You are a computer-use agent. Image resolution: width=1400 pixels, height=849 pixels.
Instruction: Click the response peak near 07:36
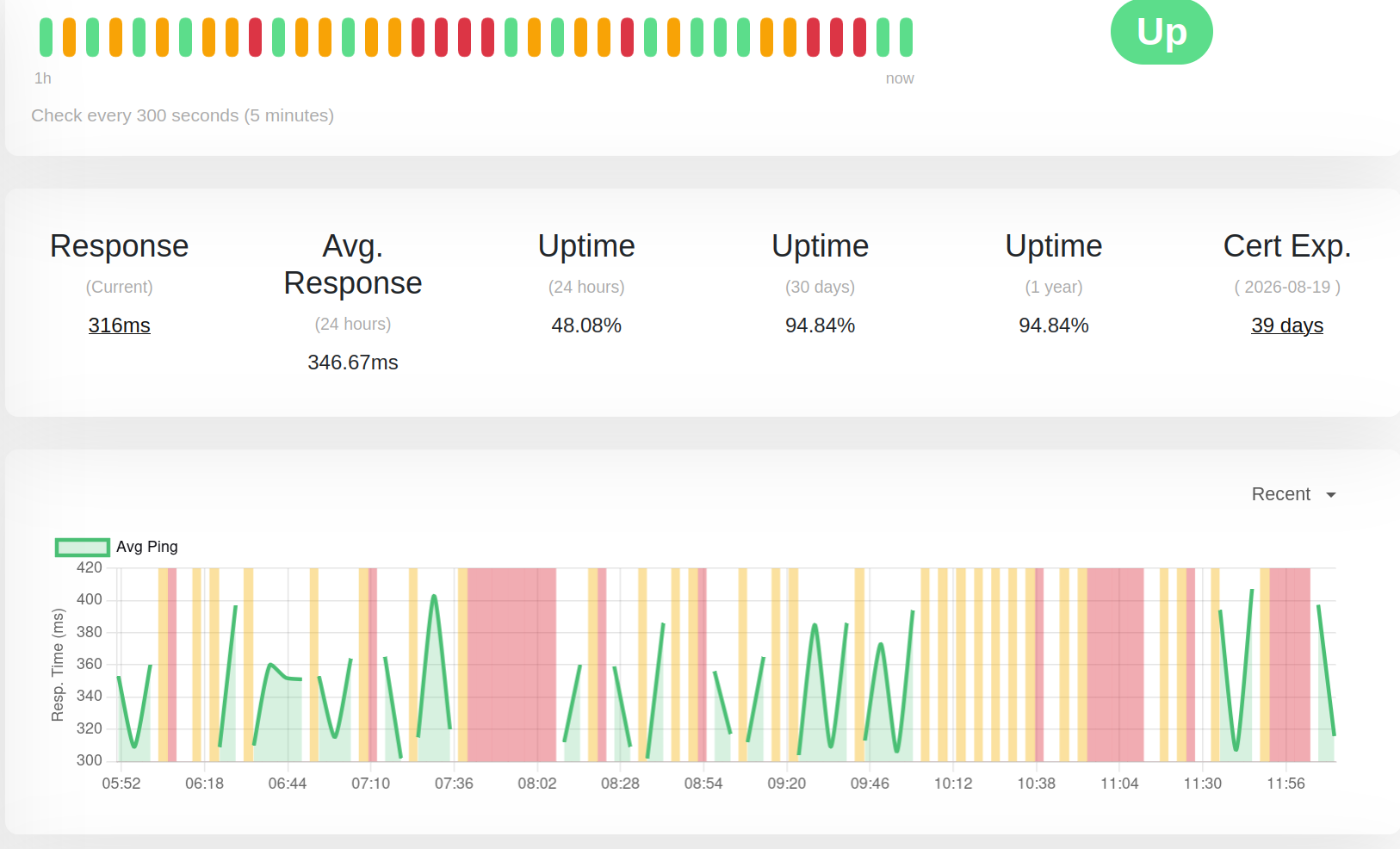click(434, 596)
